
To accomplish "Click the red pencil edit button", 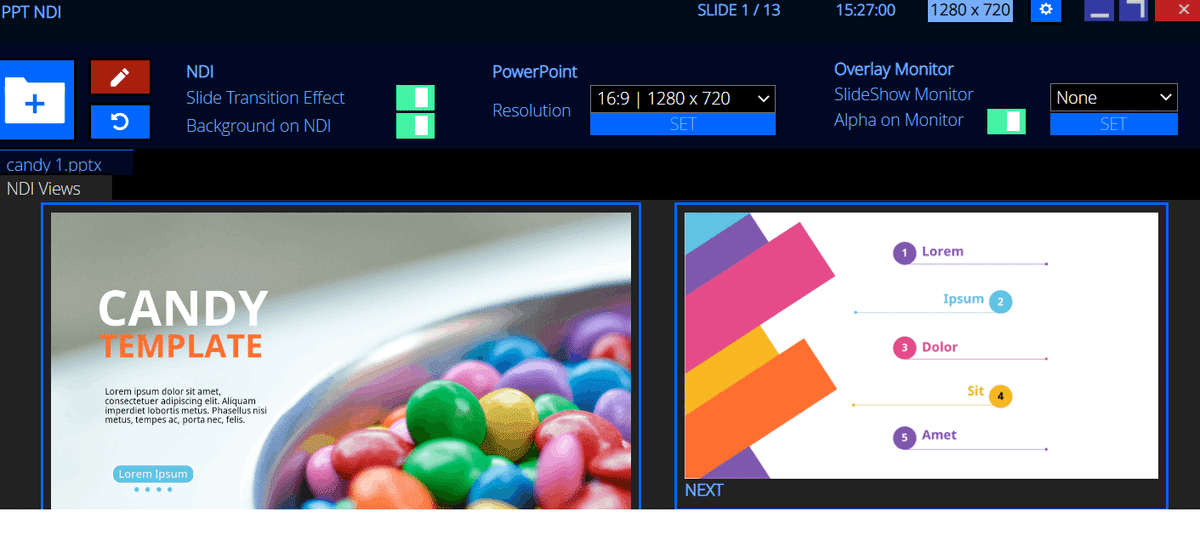I will tap(120, 77).
